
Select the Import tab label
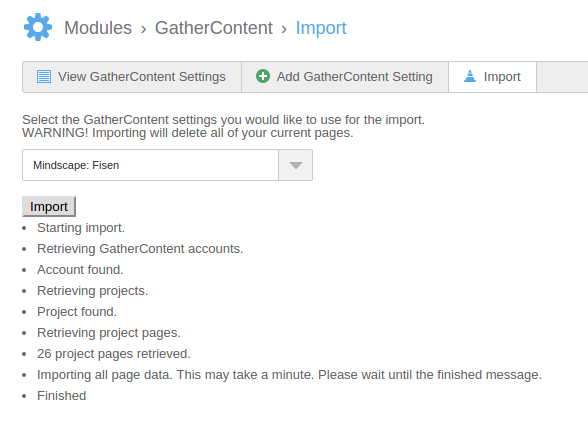pyautogui.click(x=502, y=77)
